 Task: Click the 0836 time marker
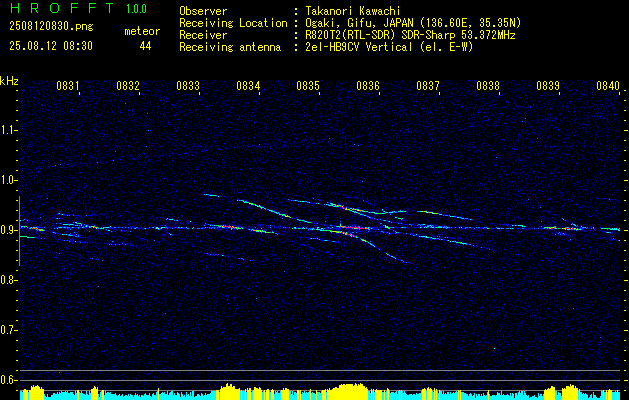(368, 85)
